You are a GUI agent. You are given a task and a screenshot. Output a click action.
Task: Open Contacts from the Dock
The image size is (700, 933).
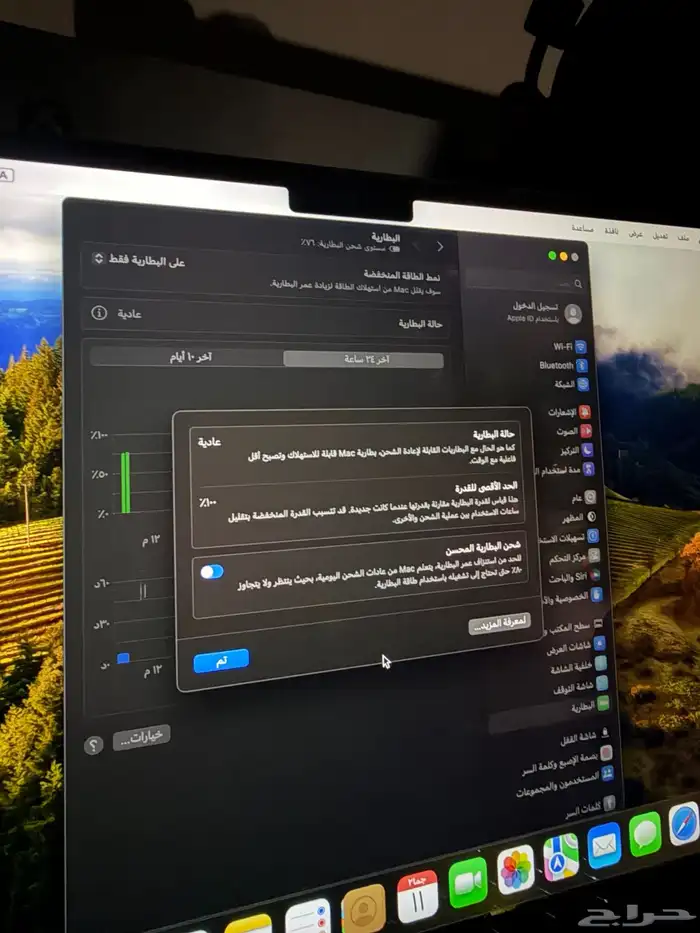(363, 909)
